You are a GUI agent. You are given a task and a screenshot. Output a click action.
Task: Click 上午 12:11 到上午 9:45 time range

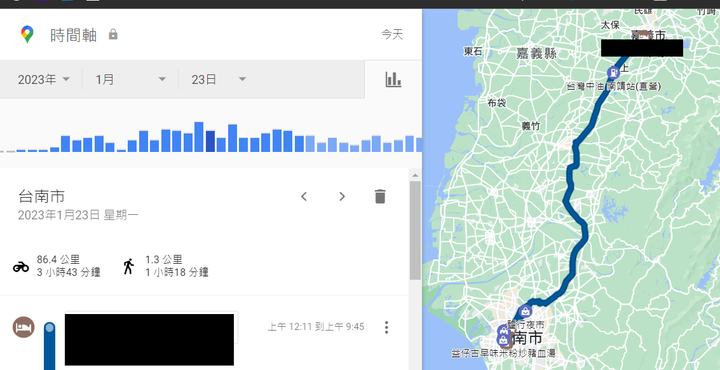[x=316, y=327]
